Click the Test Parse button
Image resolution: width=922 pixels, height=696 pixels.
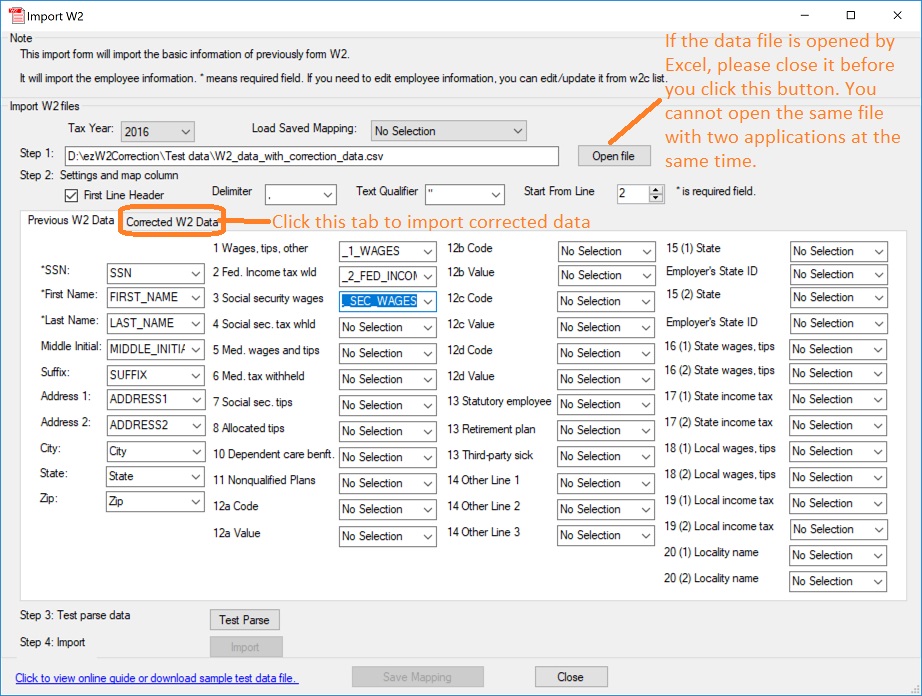click(x=244, y=619)
